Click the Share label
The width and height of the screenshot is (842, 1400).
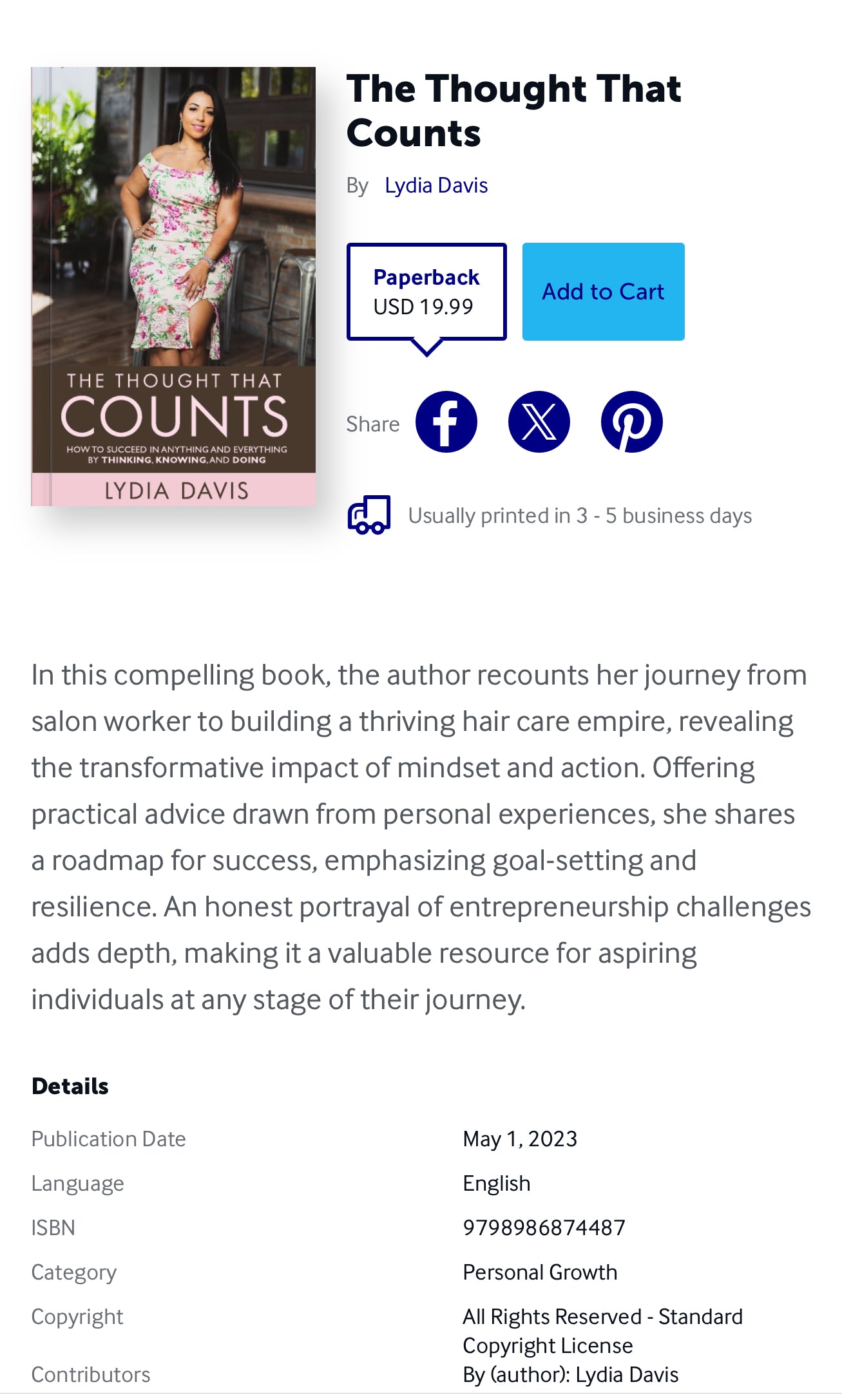[373, 424]
